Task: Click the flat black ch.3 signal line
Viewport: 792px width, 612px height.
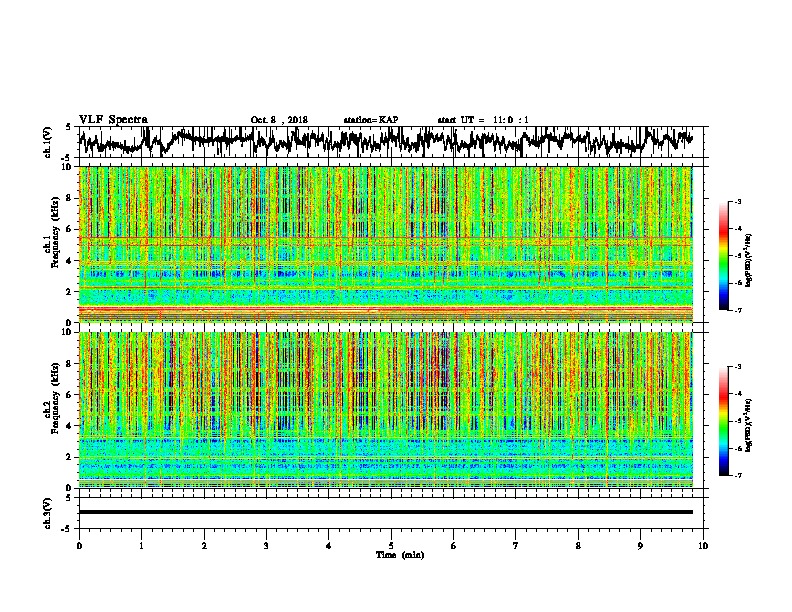Action: (x=385, y=512)
